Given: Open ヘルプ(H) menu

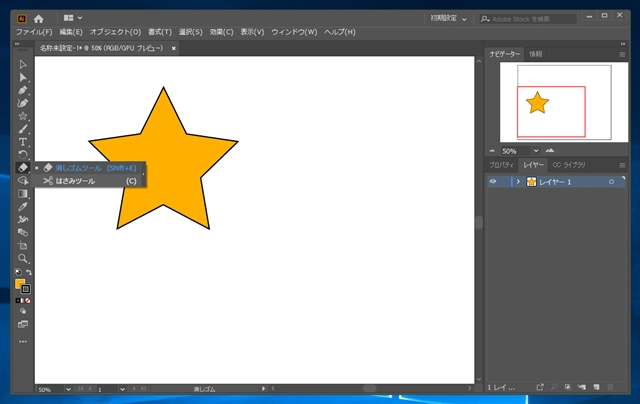Looking at the screenshot, I should (x=340, y=32).
